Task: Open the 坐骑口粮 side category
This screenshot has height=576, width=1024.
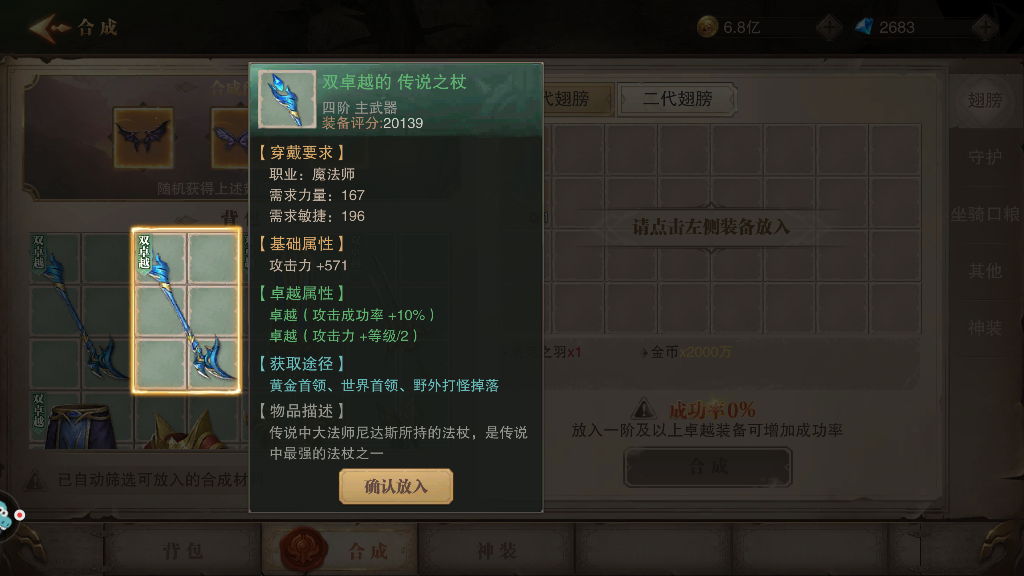Action: (985, 214)
